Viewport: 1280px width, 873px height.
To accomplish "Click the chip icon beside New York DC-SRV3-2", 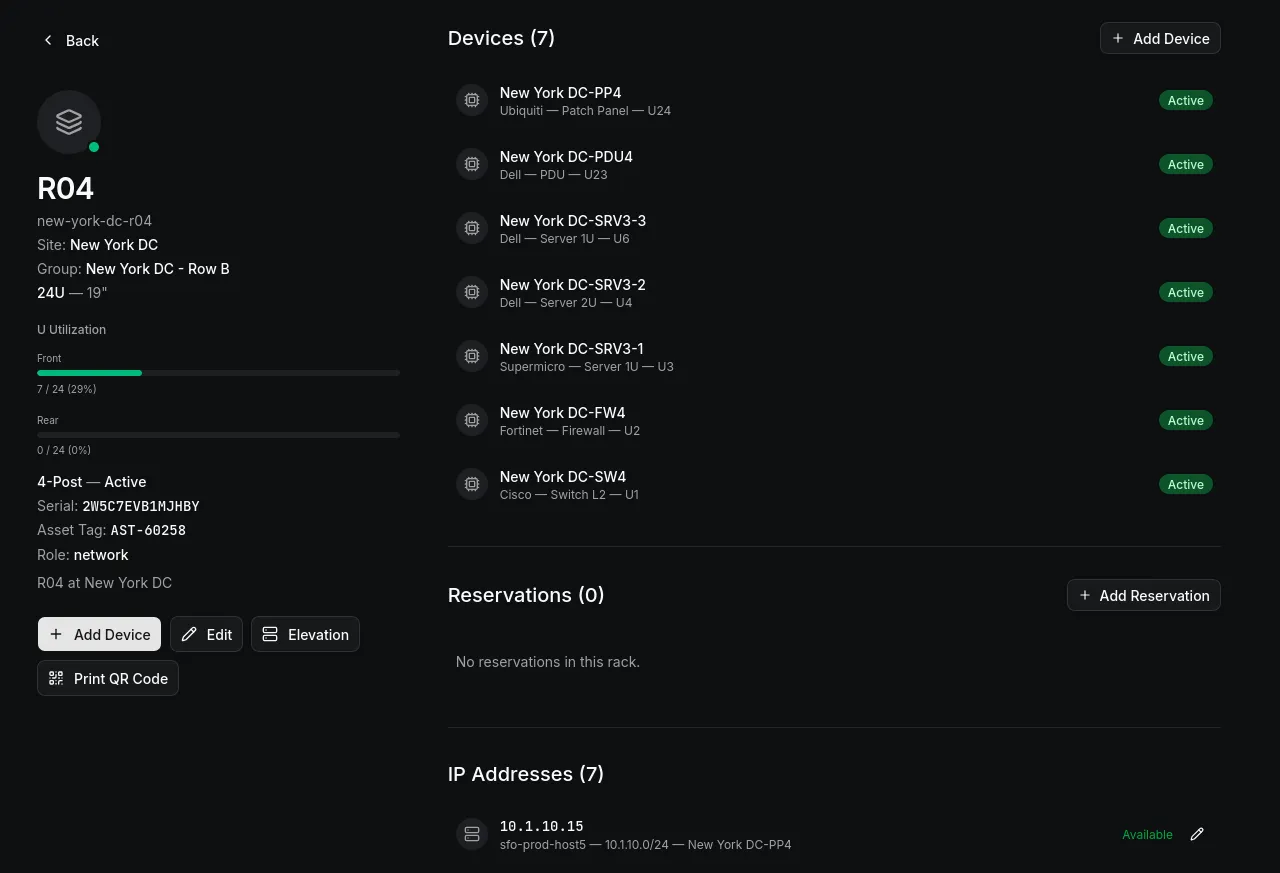I will pos(472,293).
